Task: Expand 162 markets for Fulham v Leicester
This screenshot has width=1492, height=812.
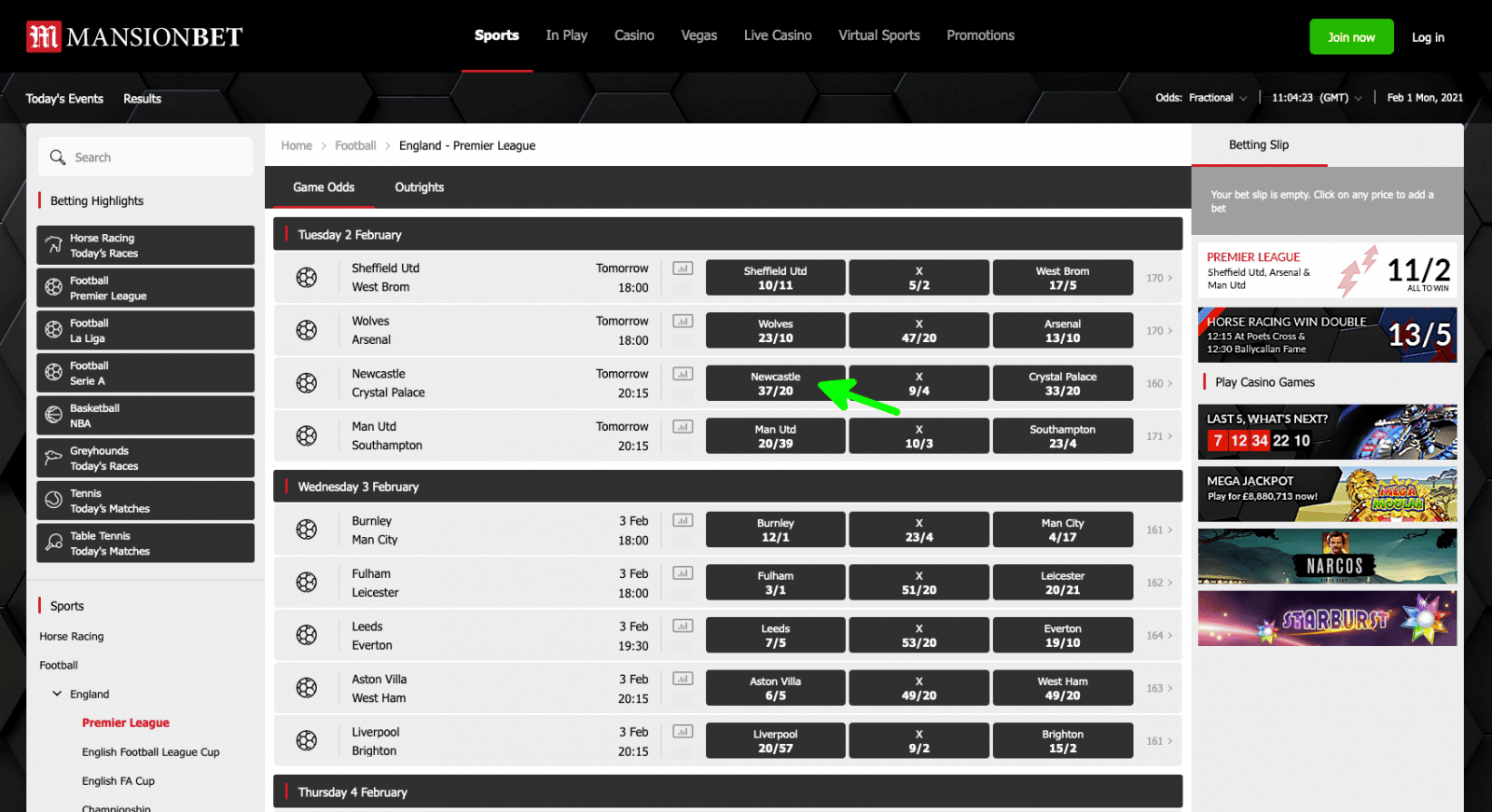Action: [1159, 583]
